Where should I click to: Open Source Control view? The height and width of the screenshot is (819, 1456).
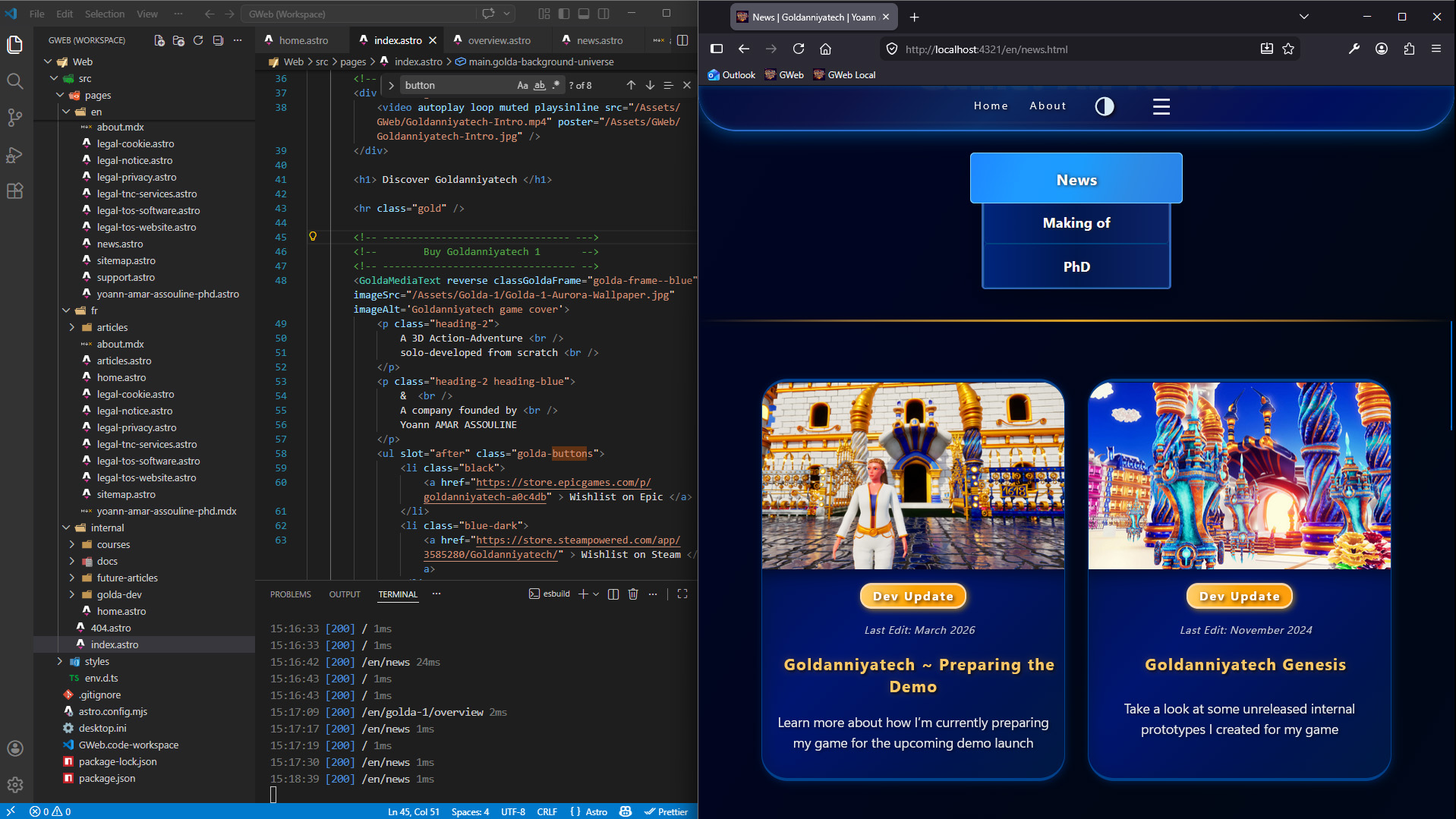point(15,118)
